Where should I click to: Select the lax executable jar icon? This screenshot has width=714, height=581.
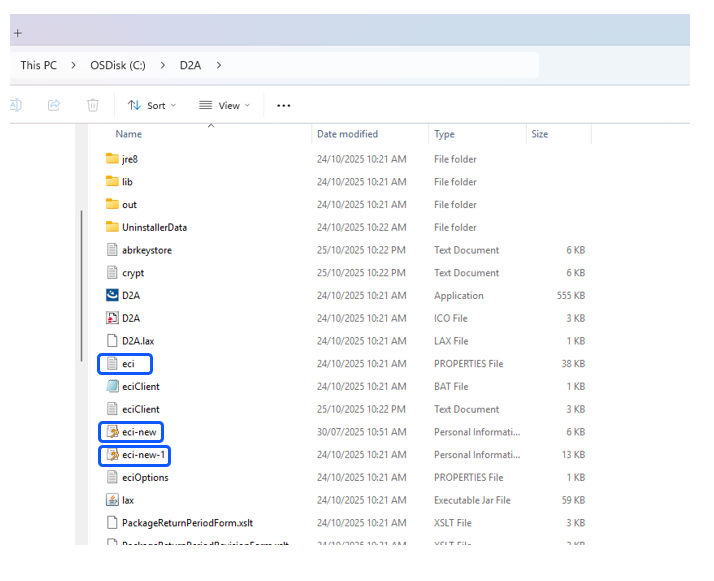(112, 500)
